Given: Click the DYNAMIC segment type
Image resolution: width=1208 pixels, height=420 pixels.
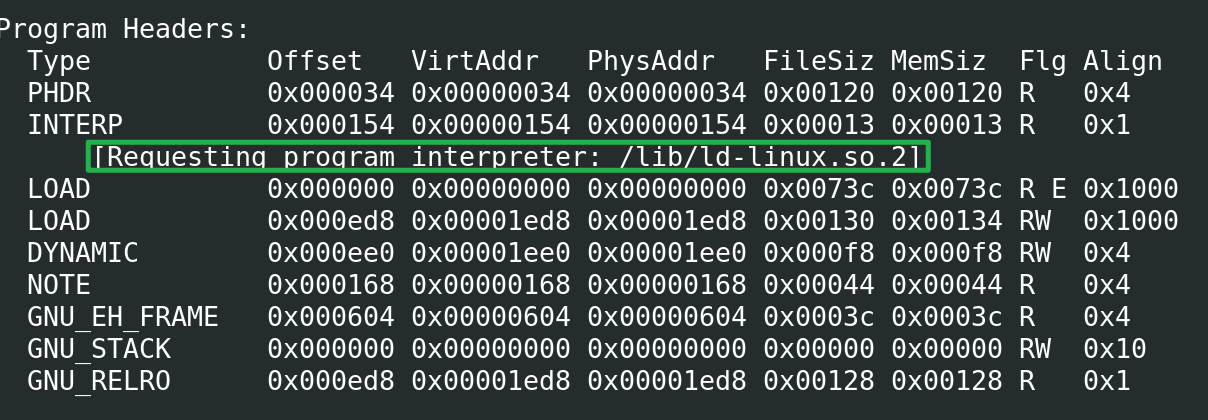Looking at the screenshot, I should (x=83, y=253).
